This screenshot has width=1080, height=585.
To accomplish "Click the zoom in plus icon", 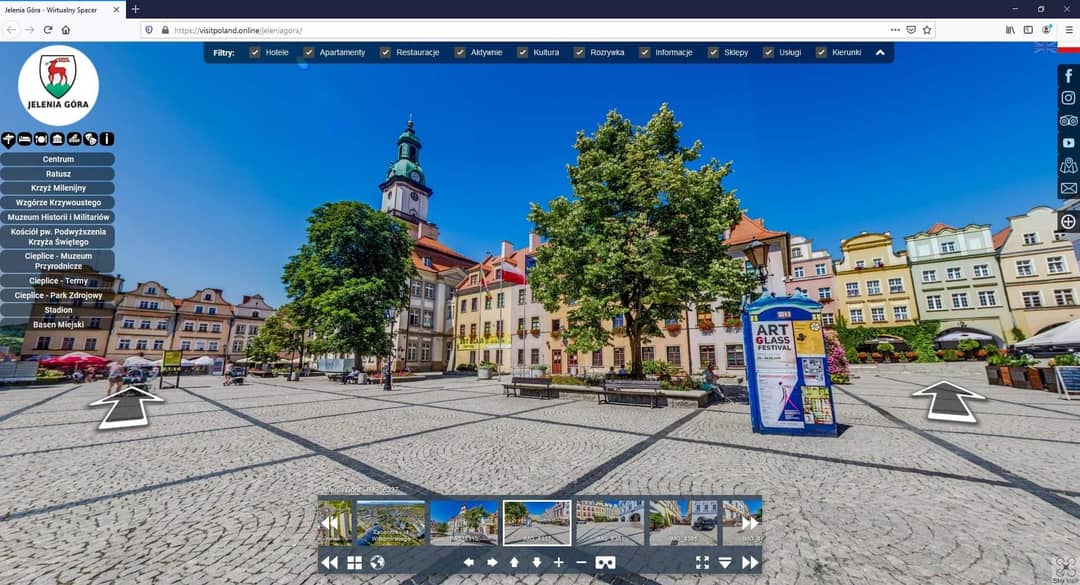I will (x=558, y=563).
